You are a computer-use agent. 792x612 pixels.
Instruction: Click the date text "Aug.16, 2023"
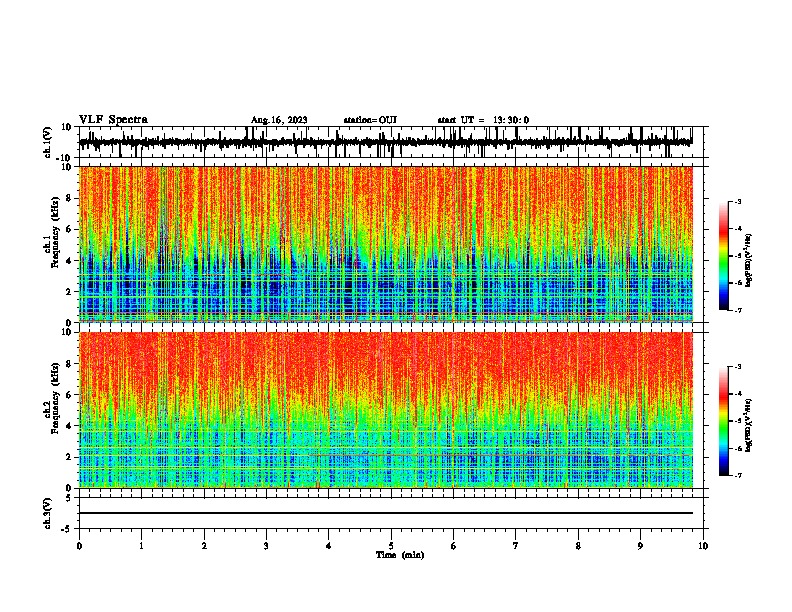tap(279, 120)
